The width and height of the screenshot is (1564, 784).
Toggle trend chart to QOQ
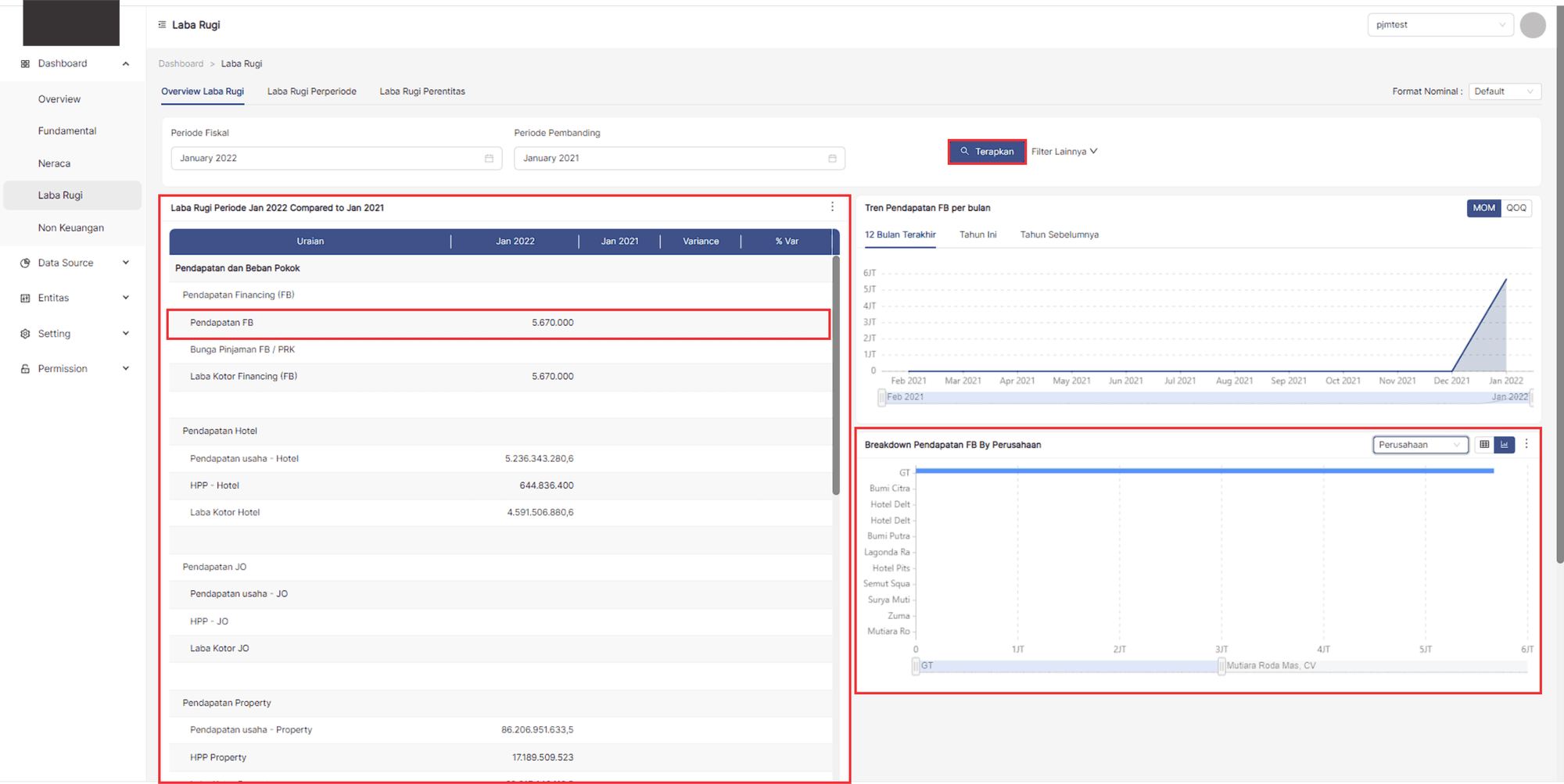(x=1516, y=208)
